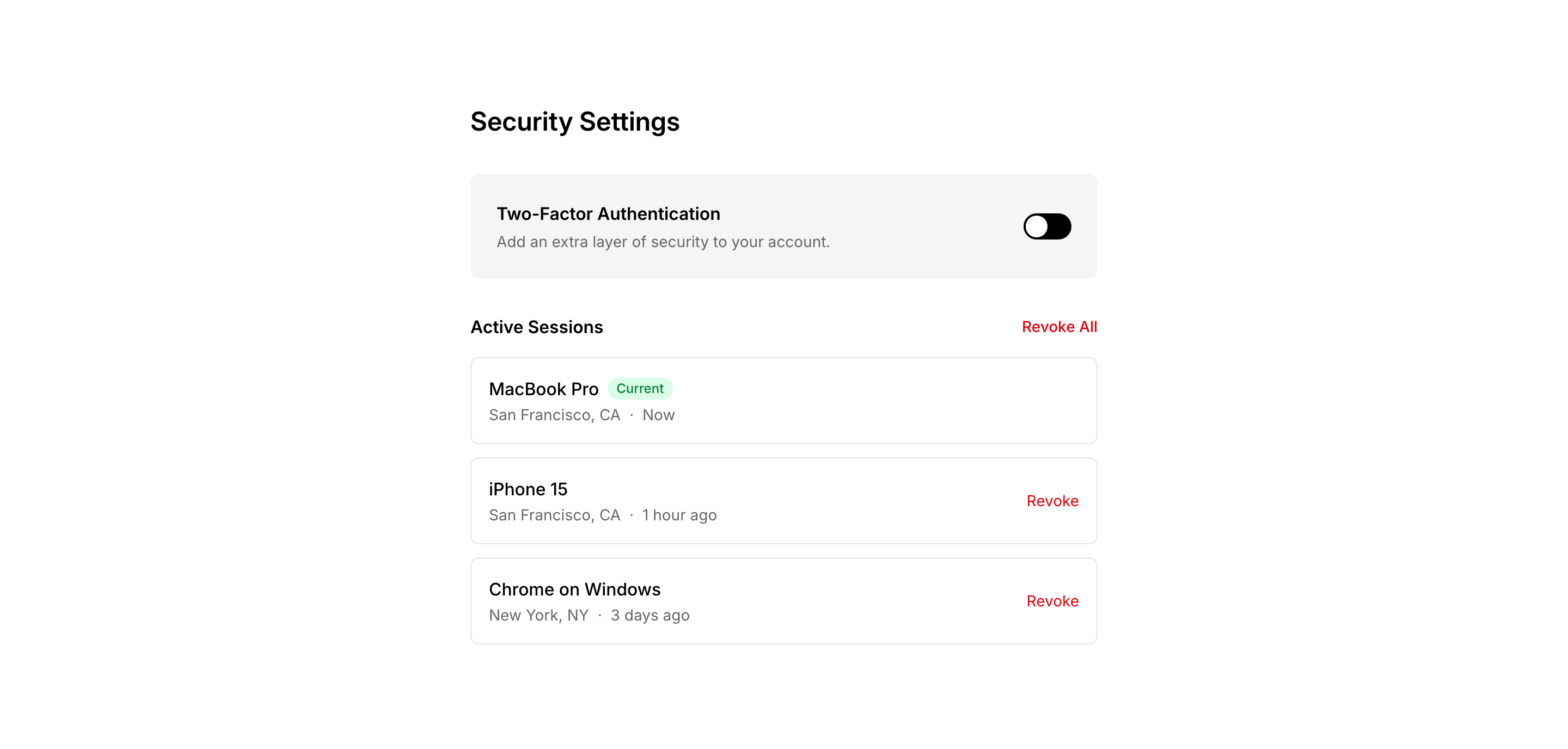Enable the Two-Factor Authentication toggle

click(x=1047, y=226)
